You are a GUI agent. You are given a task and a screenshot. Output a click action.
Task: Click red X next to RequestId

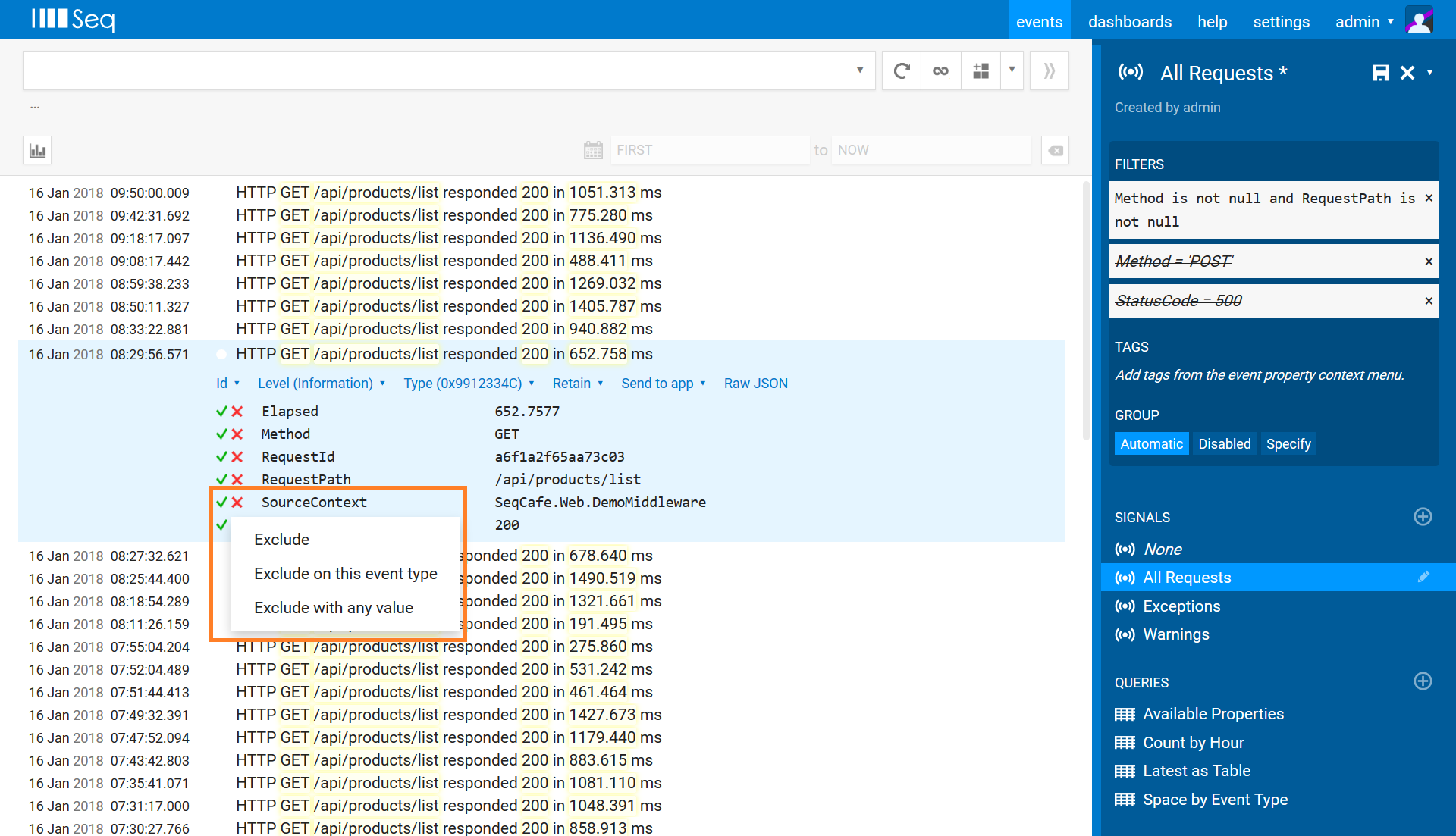[x=237, y=457]
